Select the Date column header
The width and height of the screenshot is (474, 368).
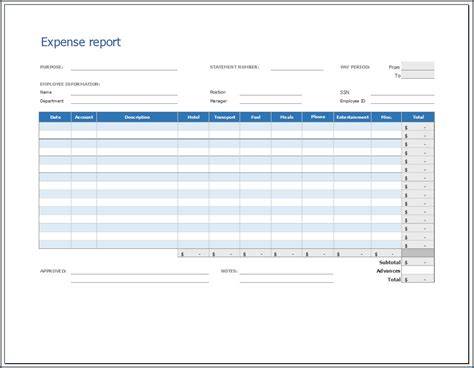(55, 117)
